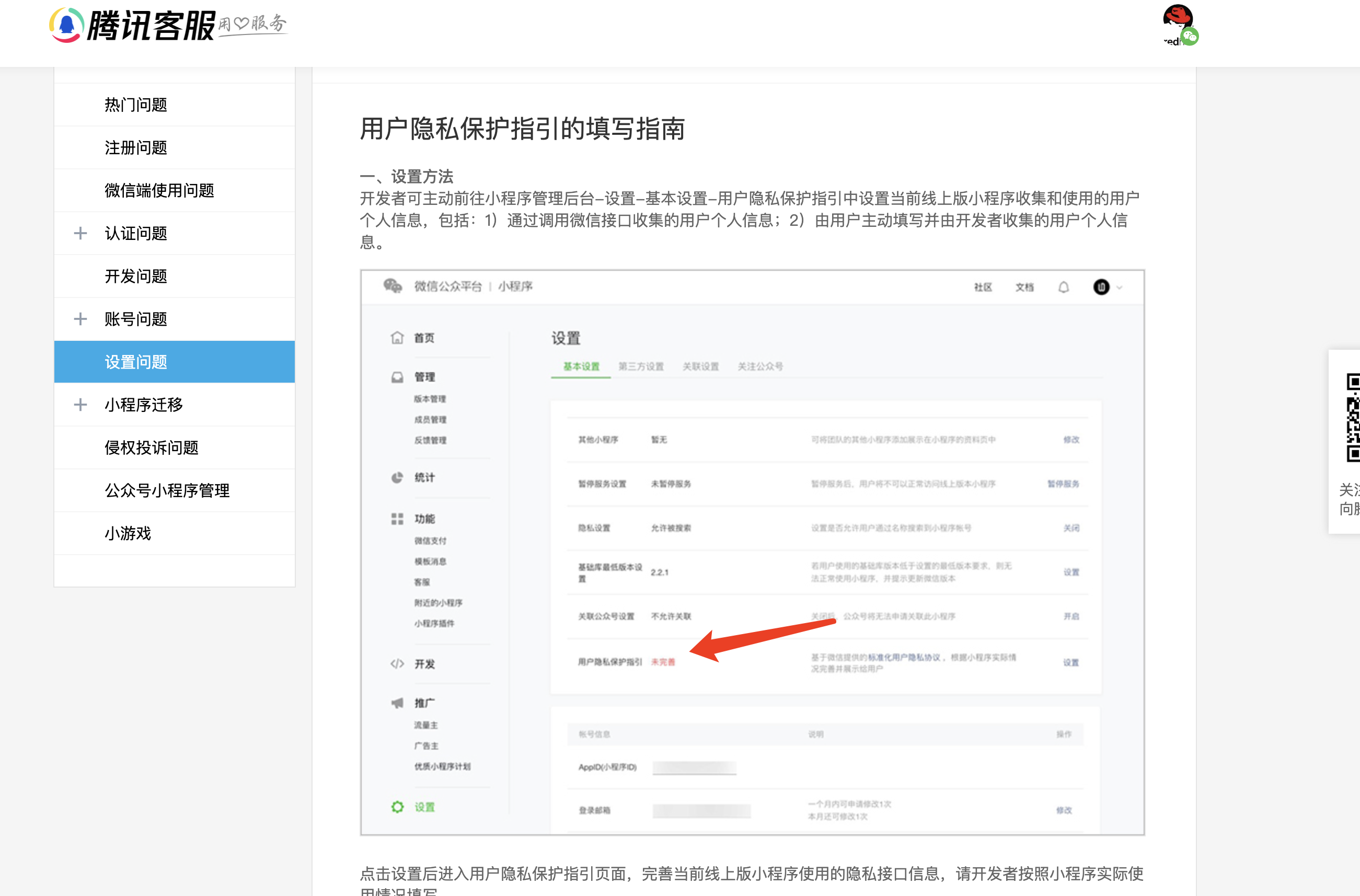This screenshot has height=896, width=1360.
Task: Click the home icon beside 首页
Action: [x=397, y=338]
